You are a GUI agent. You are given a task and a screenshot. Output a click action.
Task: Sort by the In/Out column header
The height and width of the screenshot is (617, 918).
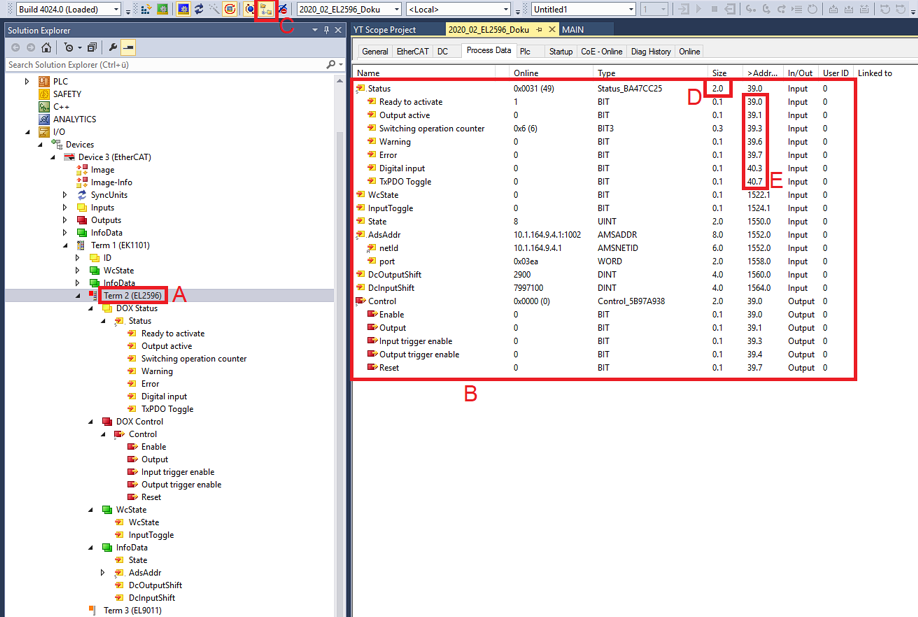point(800,73)
